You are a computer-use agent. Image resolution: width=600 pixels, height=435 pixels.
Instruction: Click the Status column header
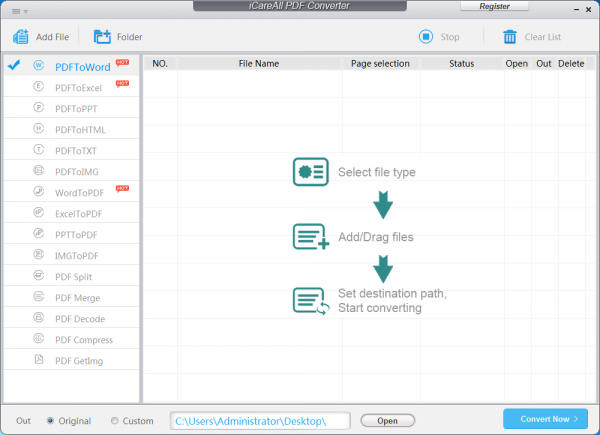(x=461, y=64)
